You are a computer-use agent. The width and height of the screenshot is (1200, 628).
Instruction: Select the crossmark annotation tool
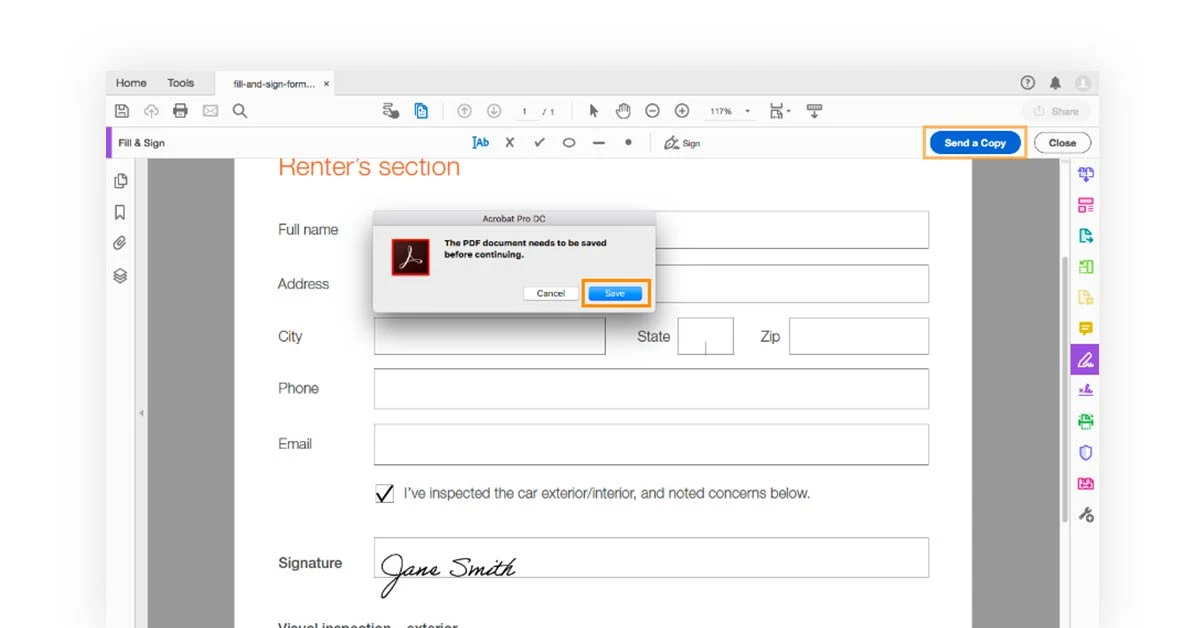[510, 142]
